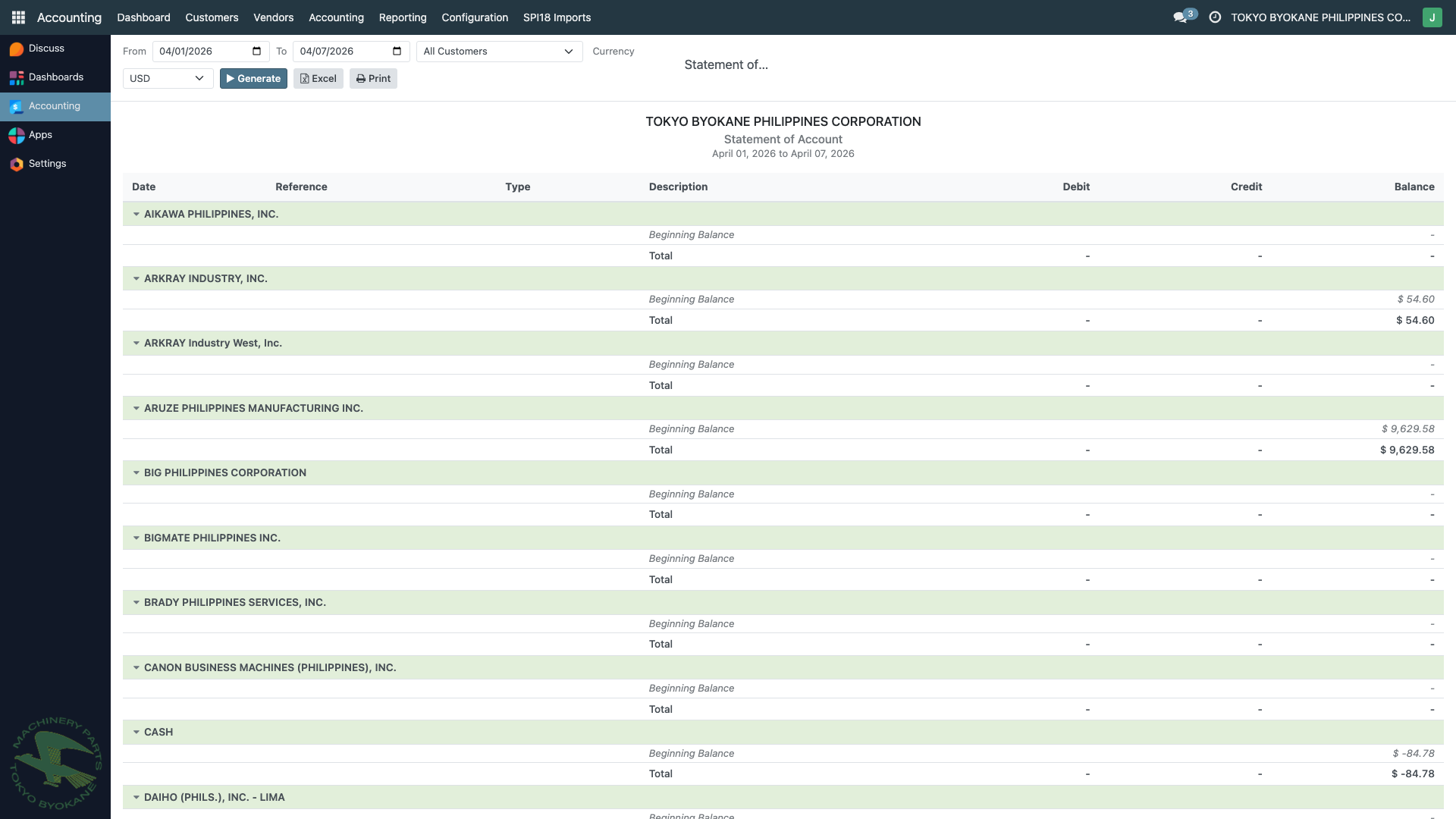Open Settings from the sidebar

click(47, 164)
